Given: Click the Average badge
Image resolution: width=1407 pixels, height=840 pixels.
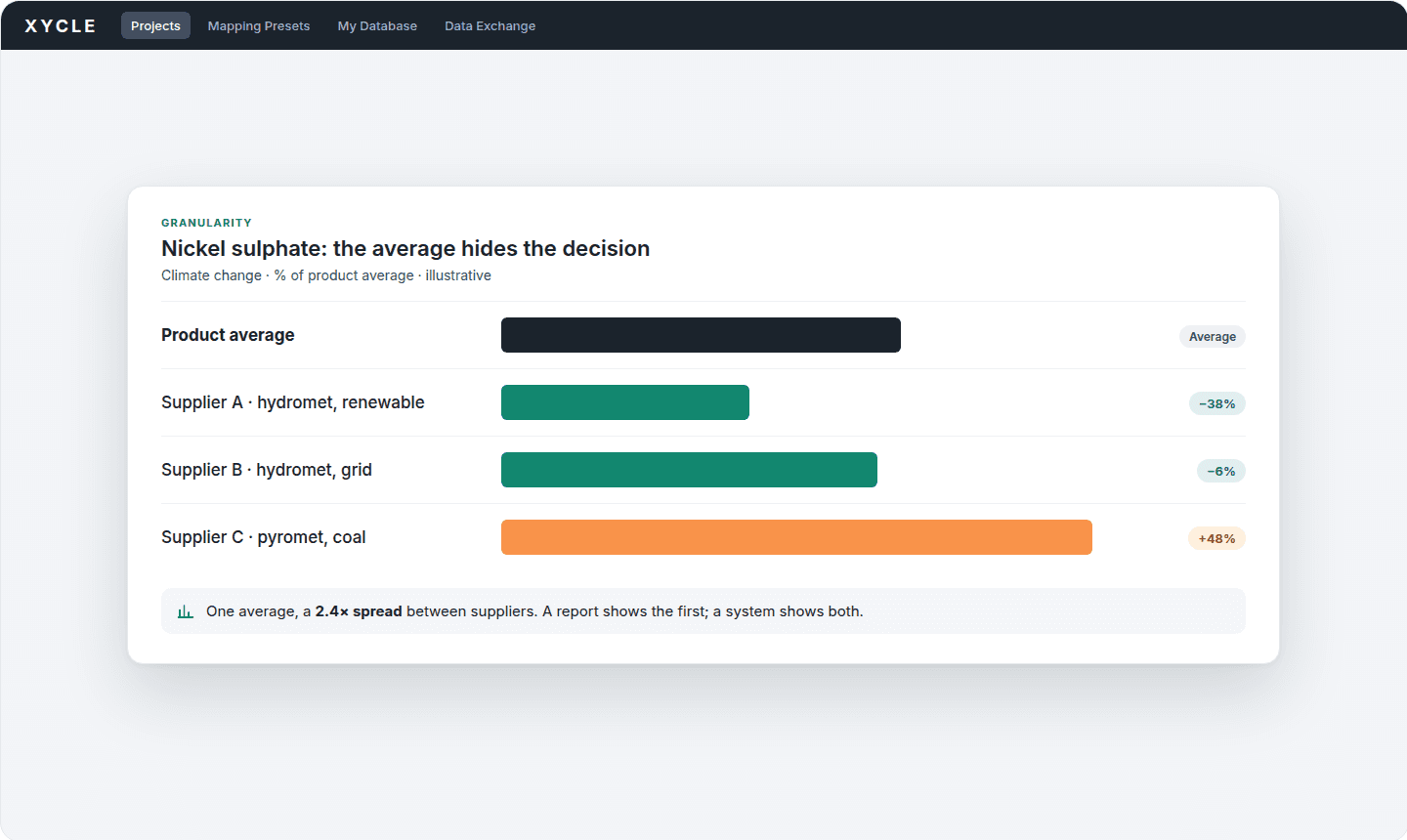Looking at the screenshot, I should pyautogui.click(x=1213, y=337).
